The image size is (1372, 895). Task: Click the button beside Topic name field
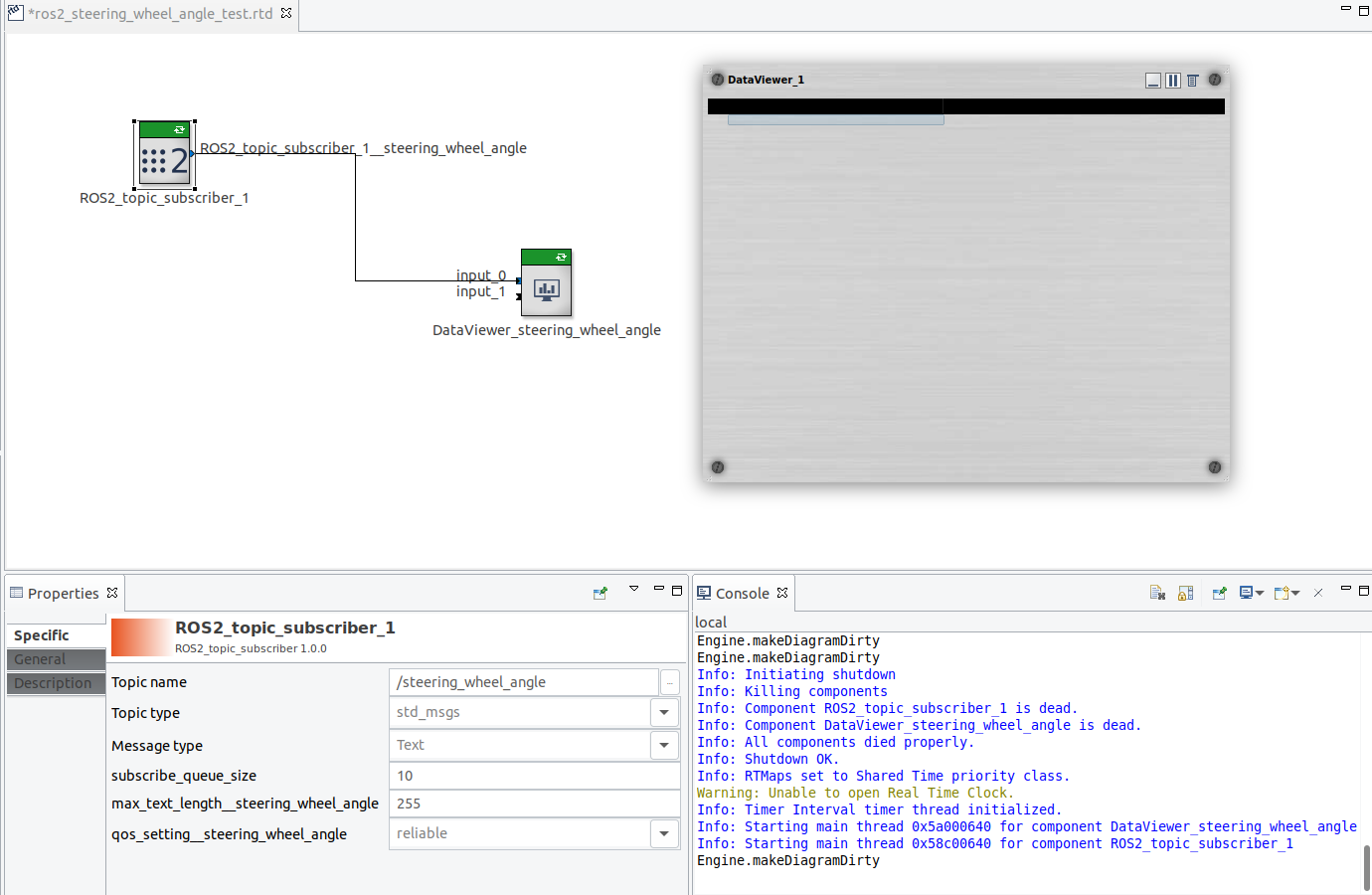[x=670, y=682]
